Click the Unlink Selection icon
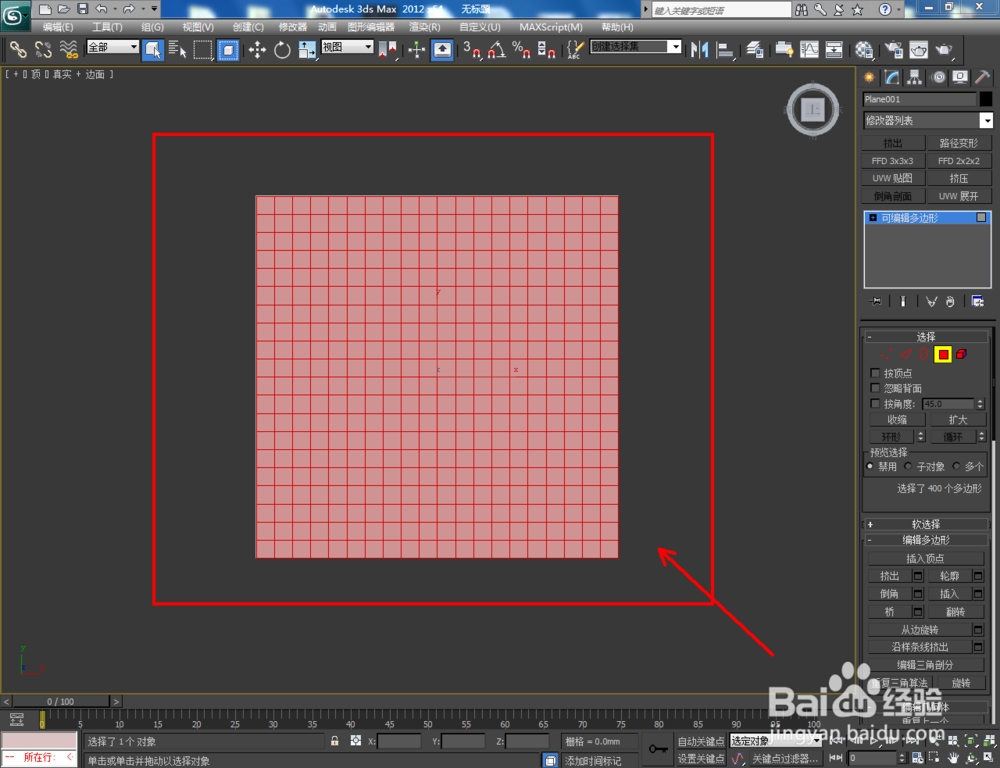 pos(43,49)
